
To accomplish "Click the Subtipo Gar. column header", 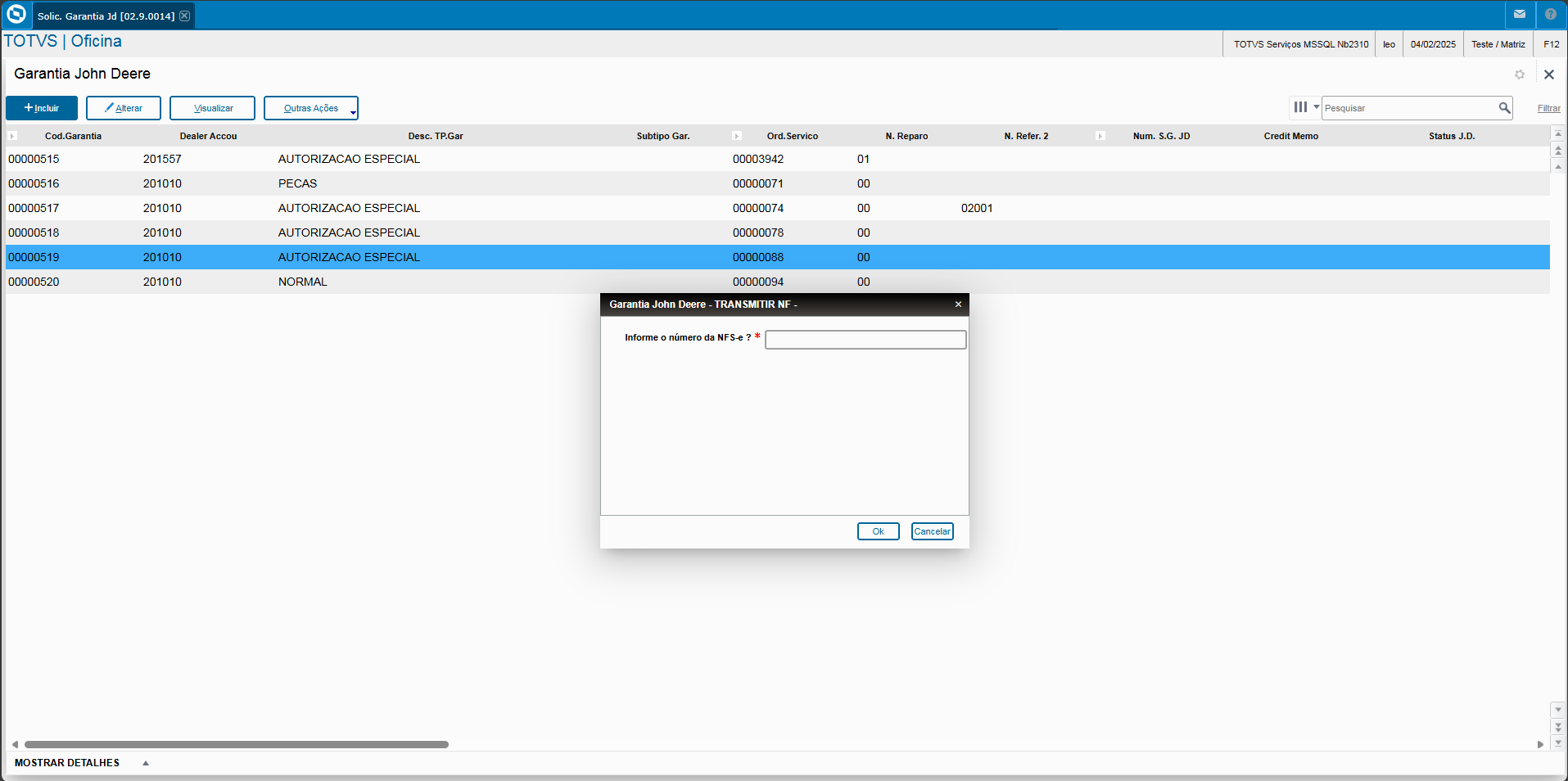I will [663, 136].
